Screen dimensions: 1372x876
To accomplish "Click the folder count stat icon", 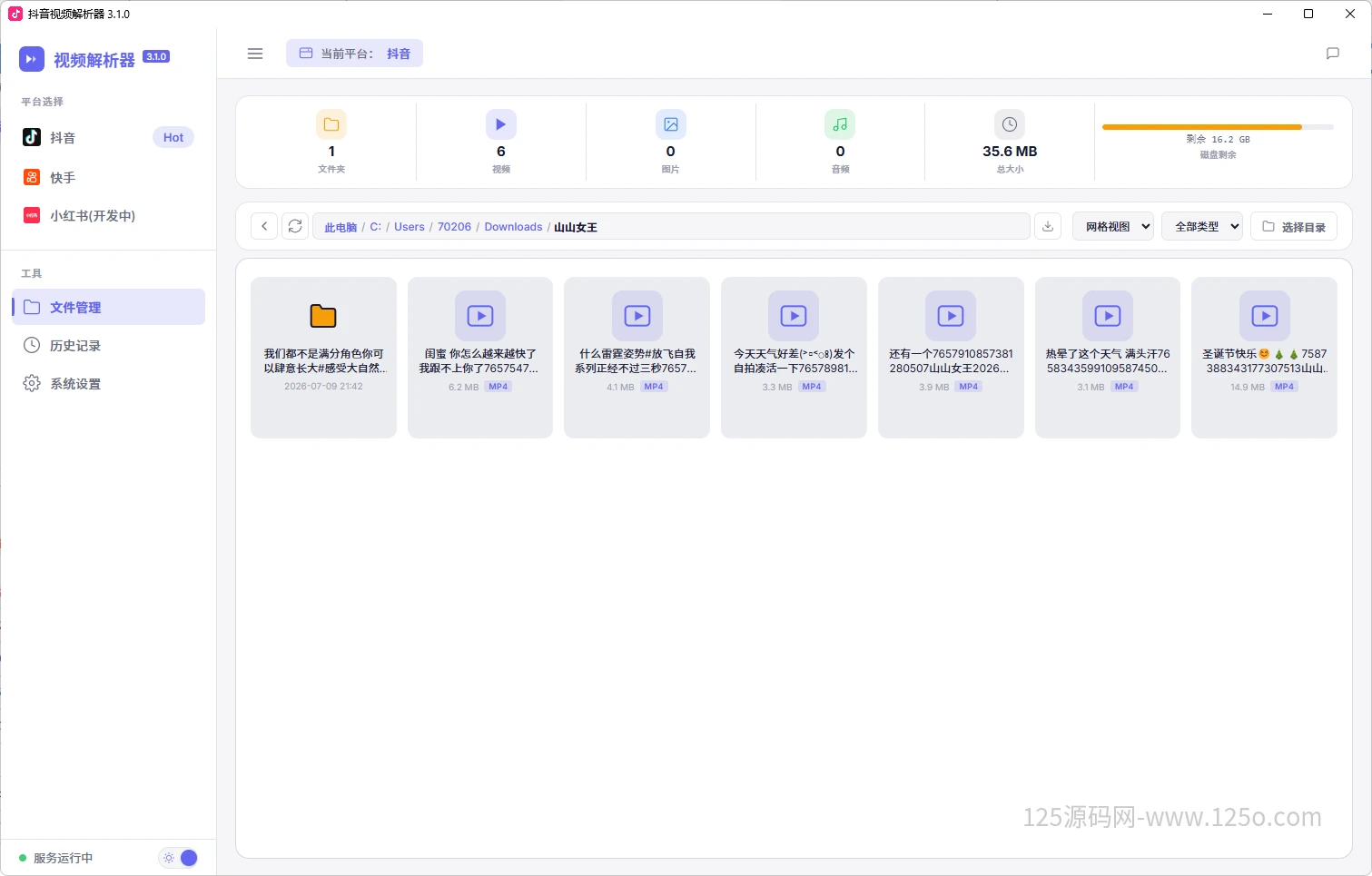I will [x=331, y=124].
